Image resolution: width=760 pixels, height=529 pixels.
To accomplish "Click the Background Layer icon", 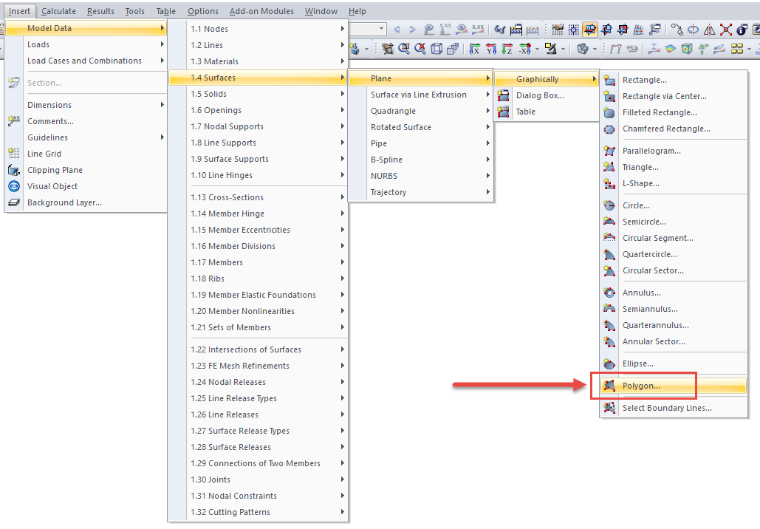I will (14, 203).
